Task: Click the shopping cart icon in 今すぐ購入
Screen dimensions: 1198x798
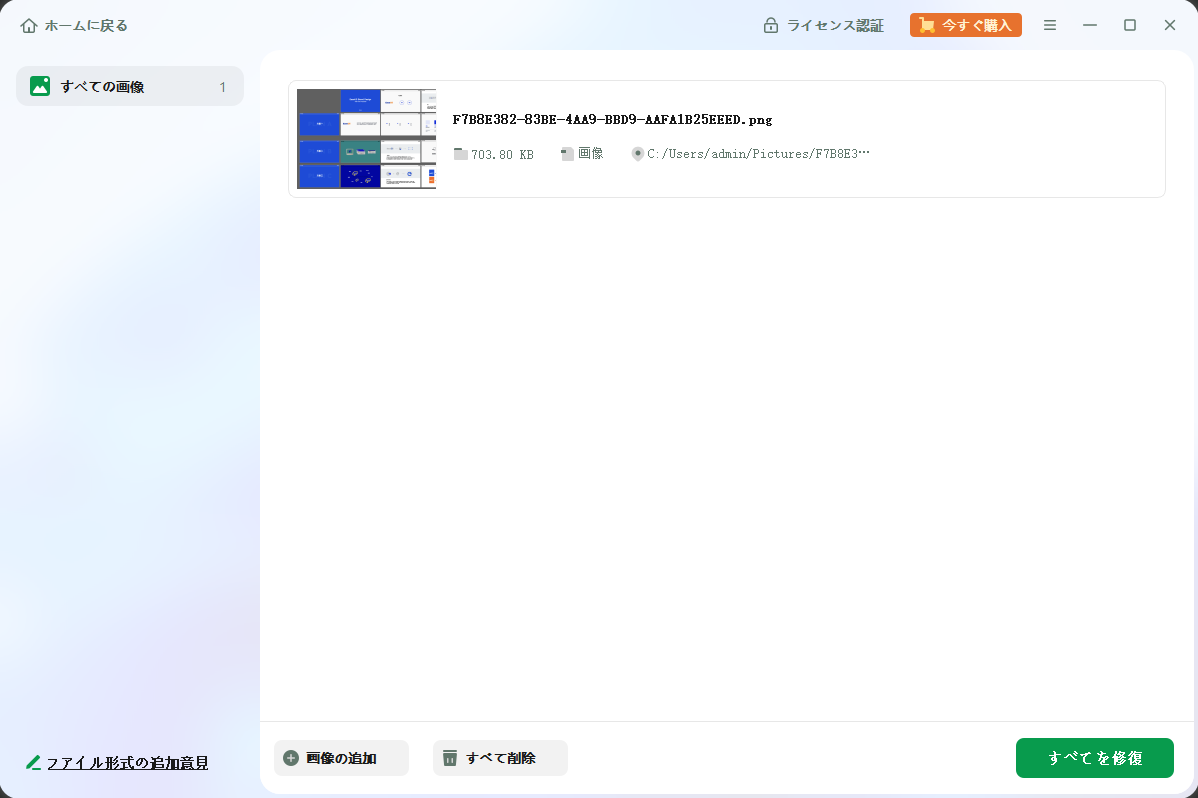Action: [x=927, y=25]
